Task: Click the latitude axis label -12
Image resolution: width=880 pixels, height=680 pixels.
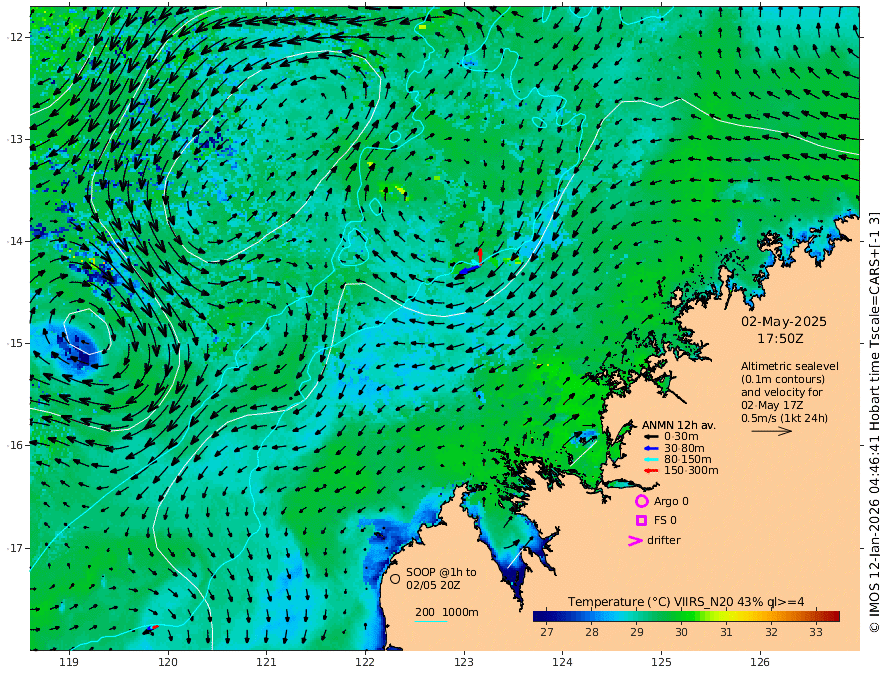Action: point(15,37)
